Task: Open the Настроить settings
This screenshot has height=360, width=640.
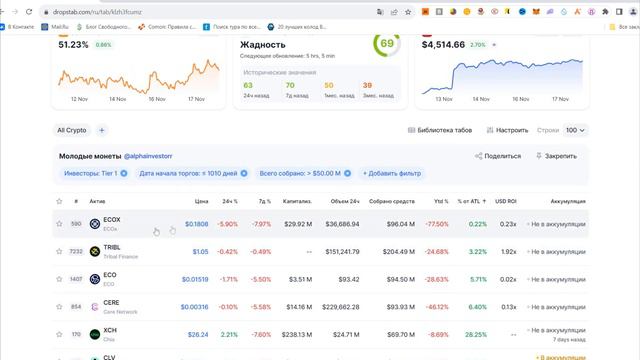Action: (x=507, y=130)
